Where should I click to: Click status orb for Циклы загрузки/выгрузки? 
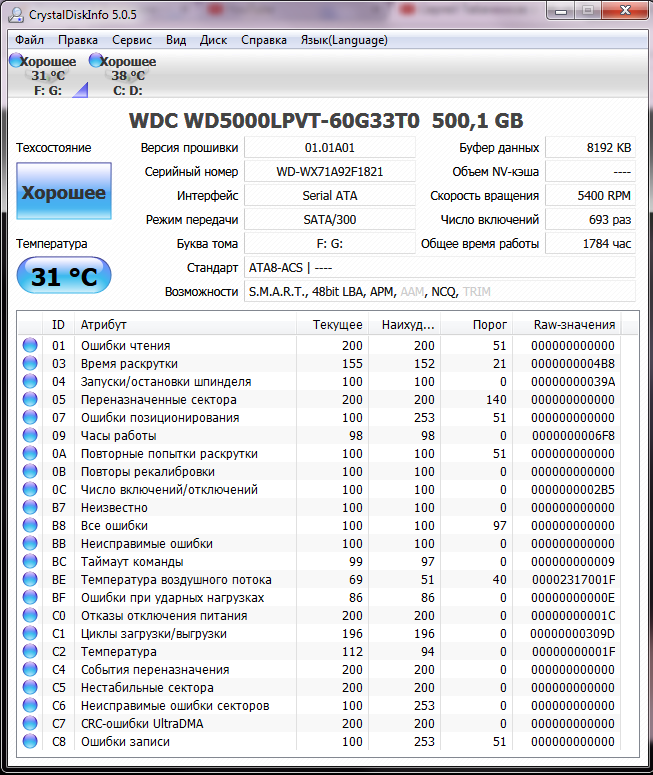pyautogui.click(x=30, y=633)
